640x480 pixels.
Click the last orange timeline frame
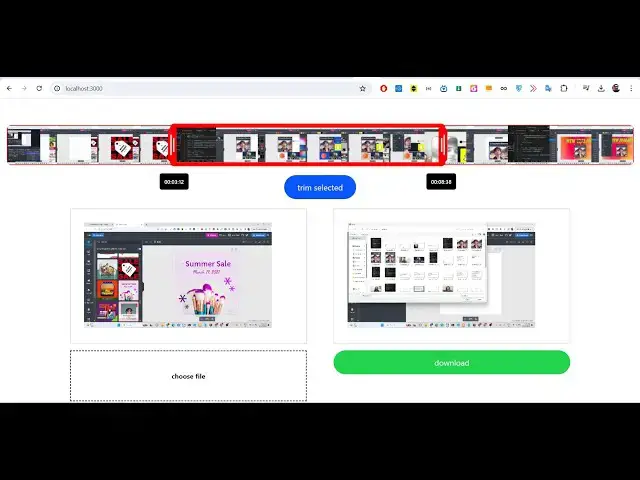click(x=616, y=145)
